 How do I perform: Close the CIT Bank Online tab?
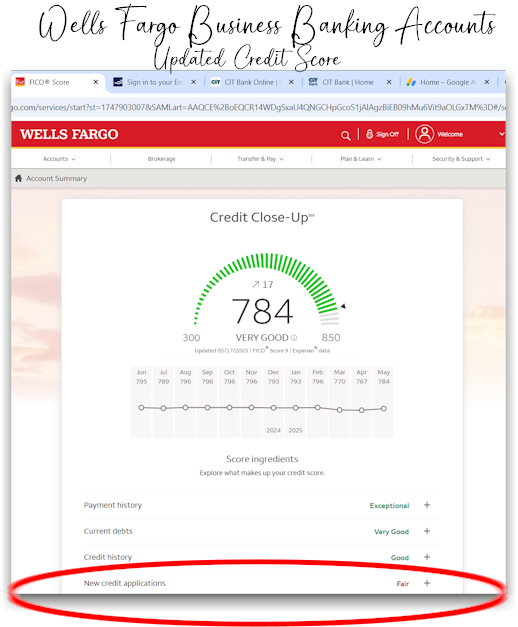click(291, 82)
